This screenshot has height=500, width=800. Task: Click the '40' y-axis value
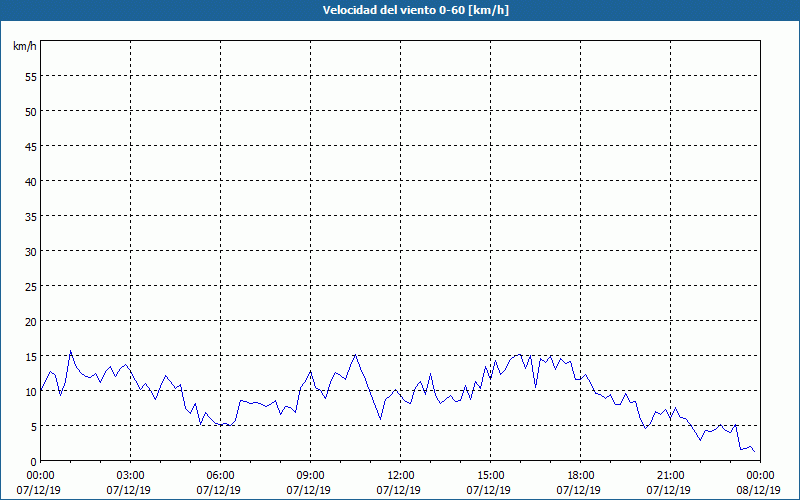pyautogui.click(x=31, y=182)
